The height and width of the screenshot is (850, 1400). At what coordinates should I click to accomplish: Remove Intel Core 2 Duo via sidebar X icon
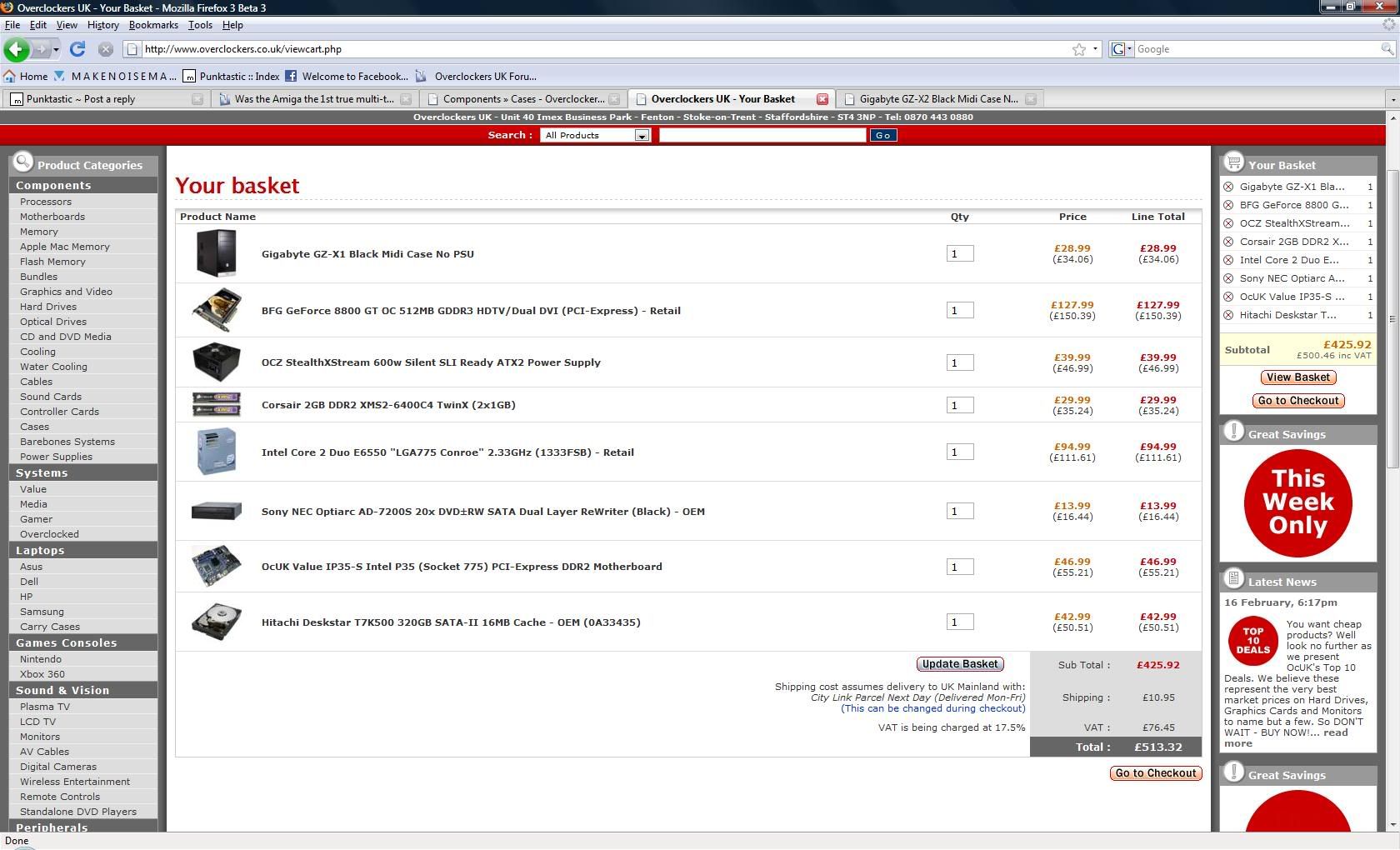point(1228,260)
